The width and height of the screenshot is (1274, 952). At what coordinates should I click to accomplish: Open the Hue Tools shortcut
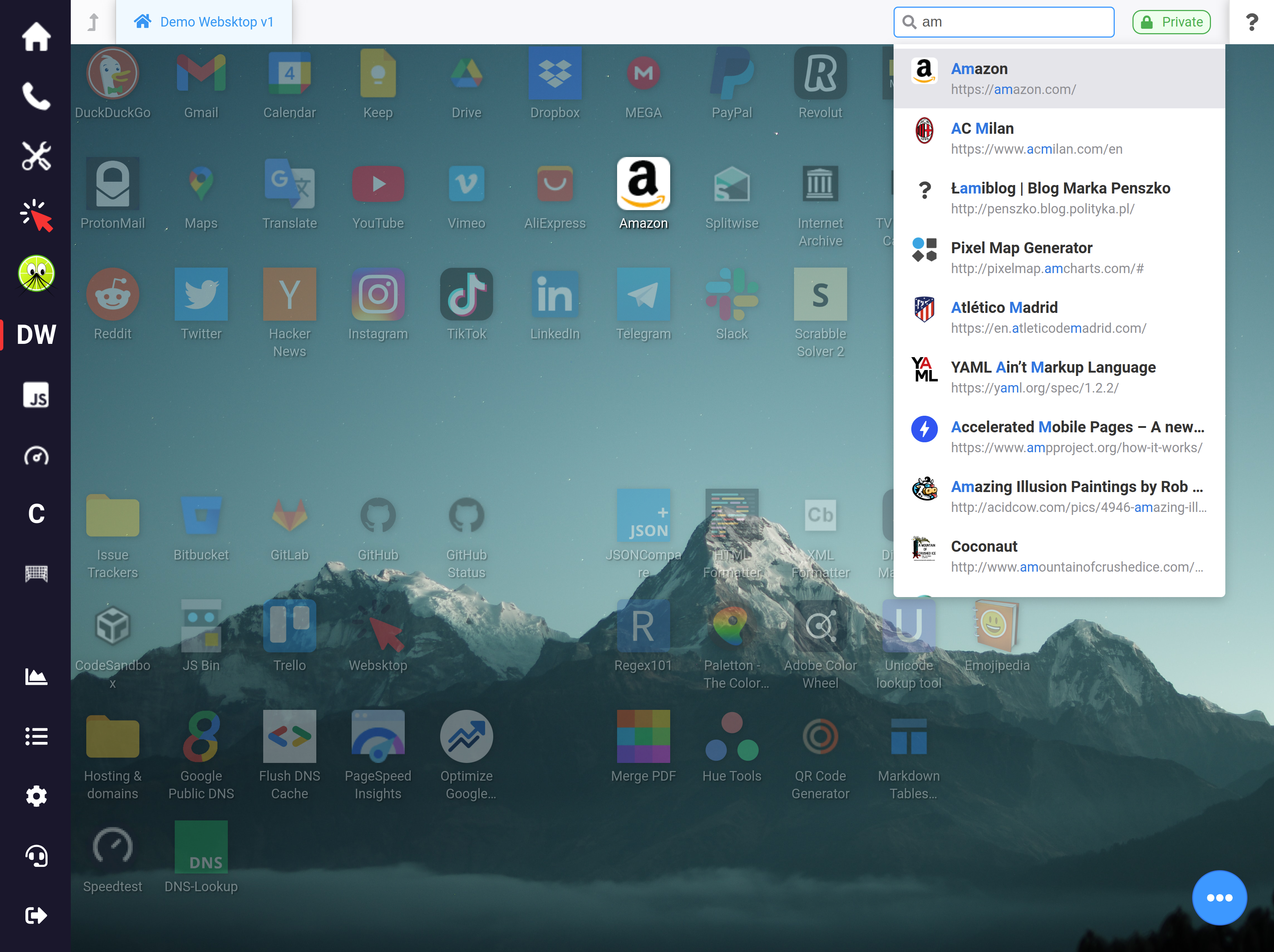731,747
